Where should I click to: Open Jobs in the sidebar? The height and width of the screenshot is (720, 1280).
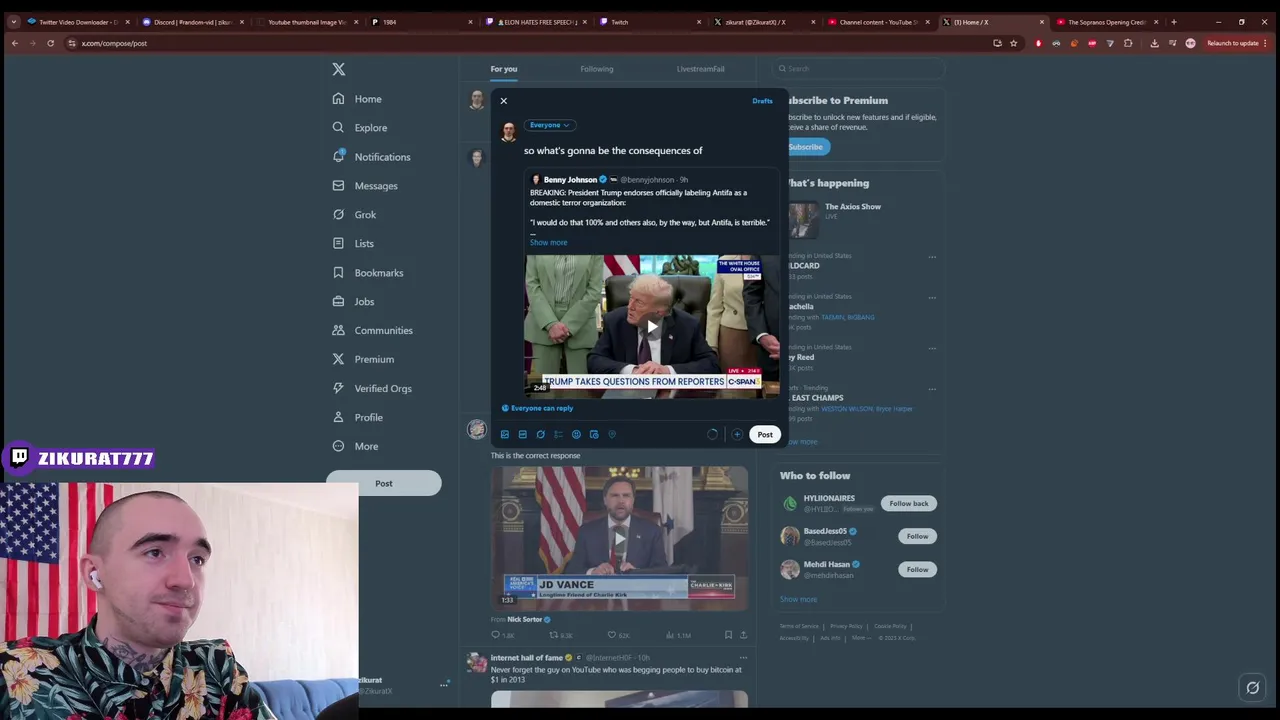353,302
